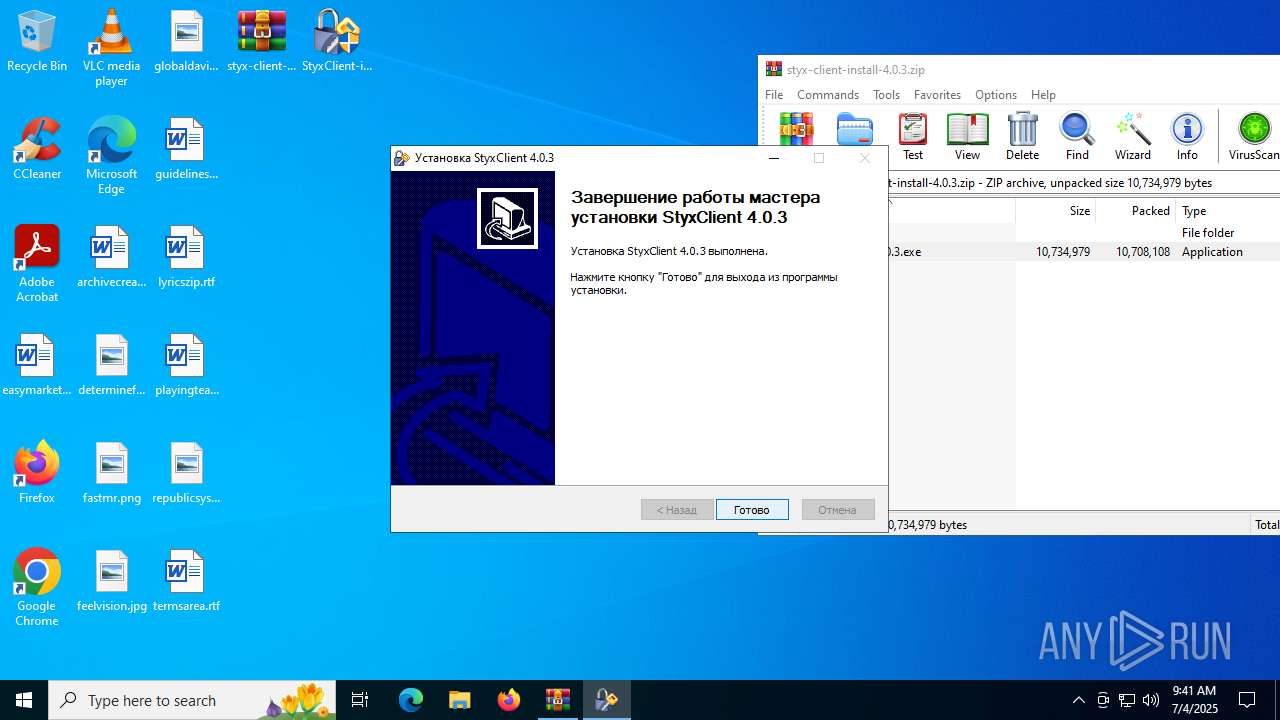This screenshot has height=720, width=1280.
Task: Open Google Chrome desktop shortcut
Action: tap(37, 588)
